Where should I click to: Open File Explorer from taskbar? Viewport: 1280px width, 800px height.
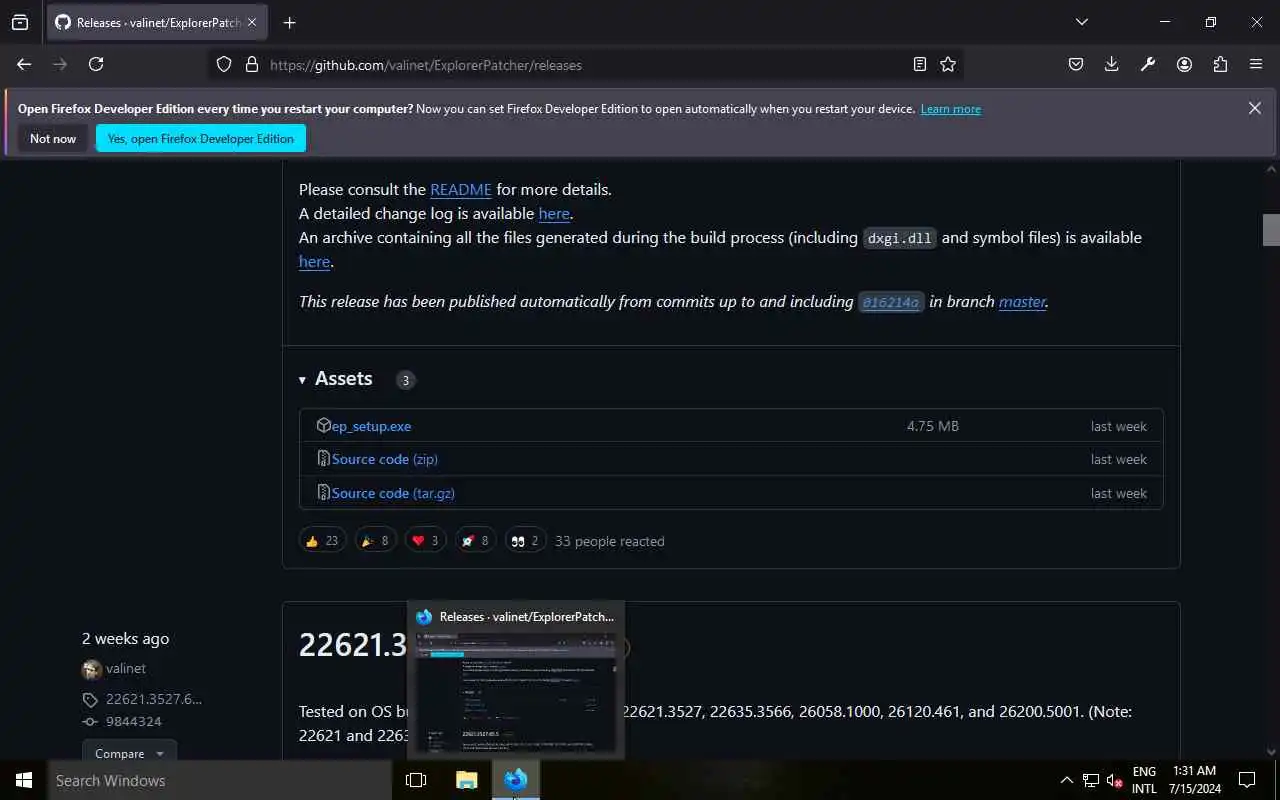[467, 780]
